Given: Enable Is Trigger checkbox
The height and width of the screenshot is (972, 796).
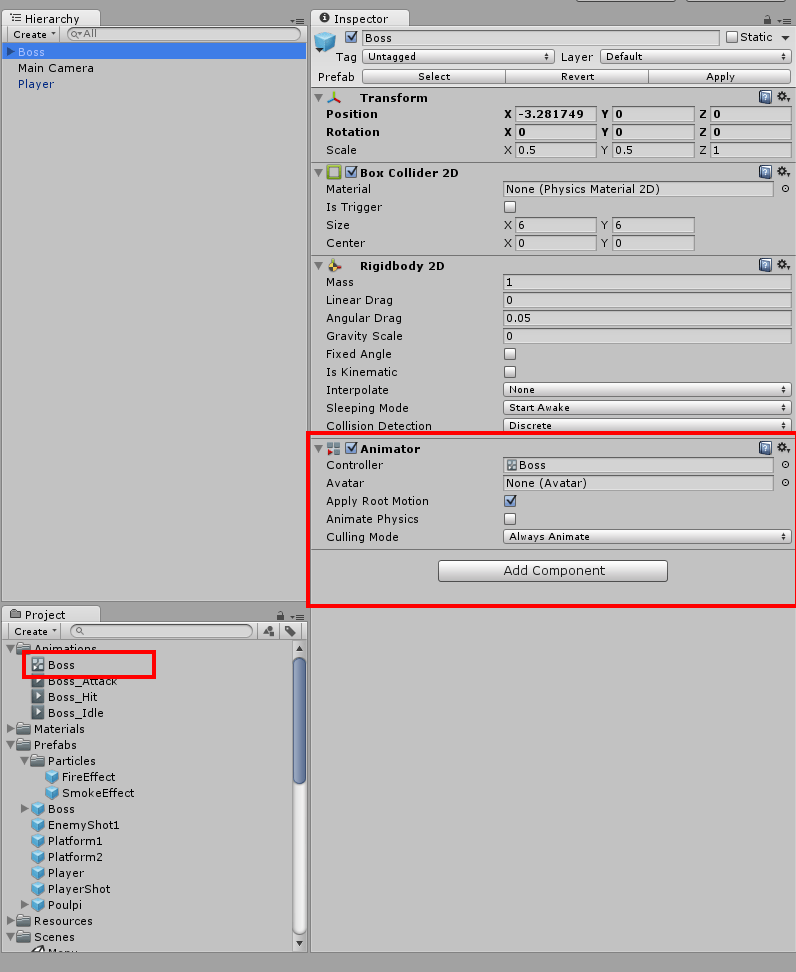Looking at the screenshot, I should coord(510,207).
